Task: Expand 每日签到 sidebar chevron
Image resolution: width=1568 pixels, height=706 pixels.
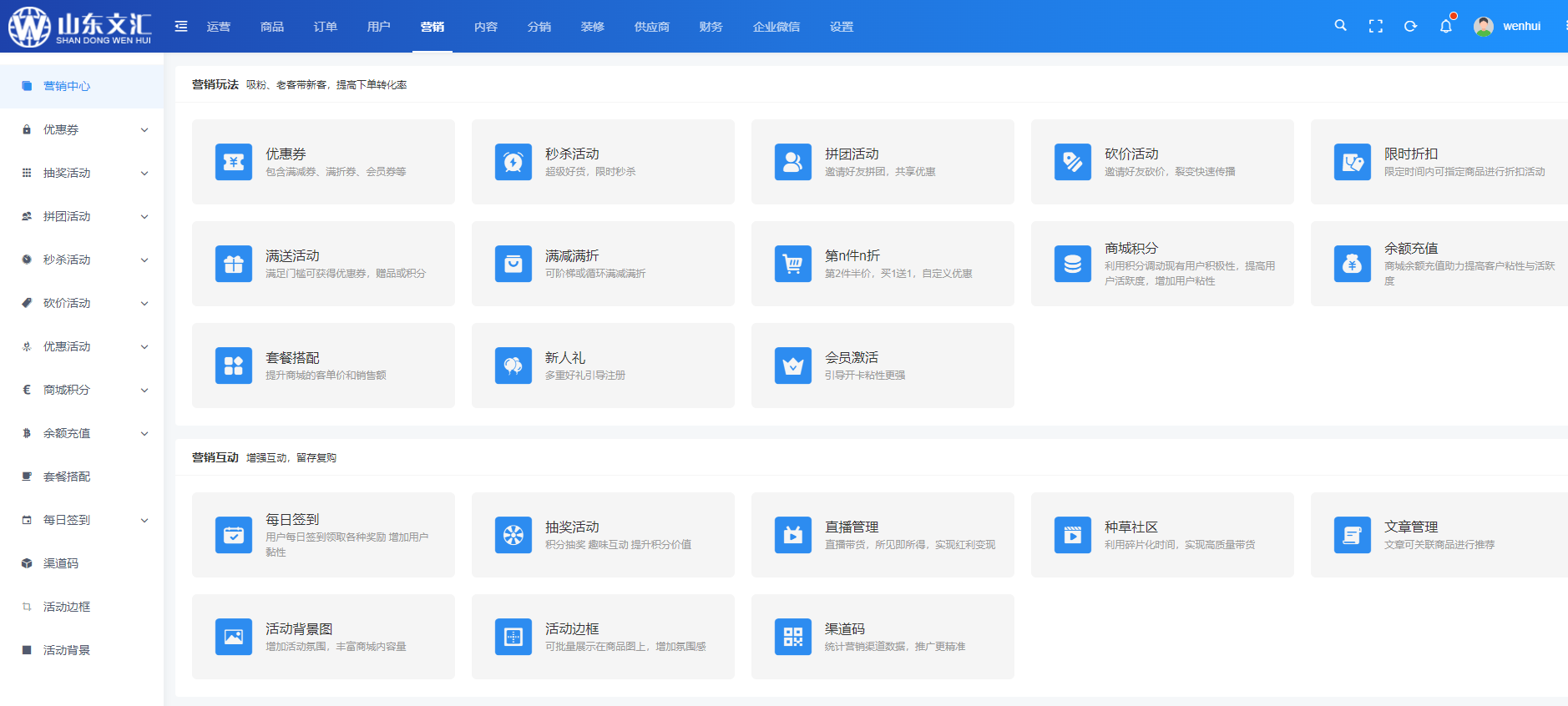Action: (144, 520)
